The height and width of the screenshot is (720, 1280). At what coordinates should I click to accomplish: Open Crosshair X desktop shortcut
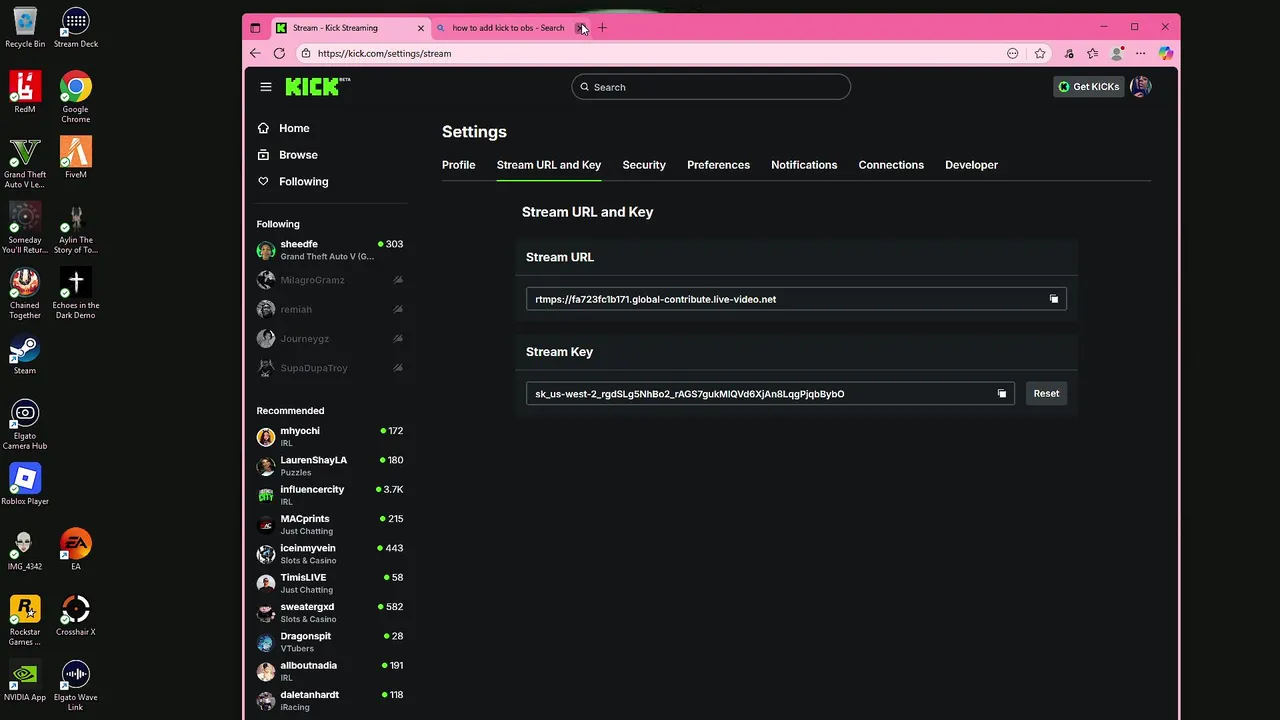click(x=76, y=615)
